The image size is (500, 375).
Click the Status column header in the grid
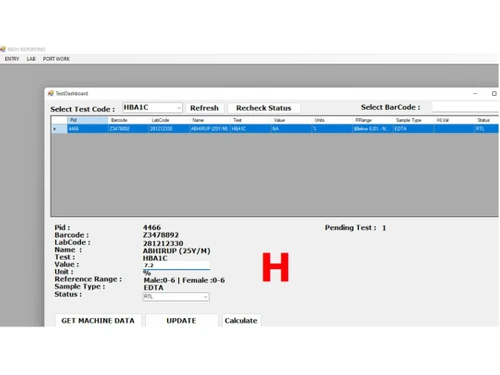[487, 120]
